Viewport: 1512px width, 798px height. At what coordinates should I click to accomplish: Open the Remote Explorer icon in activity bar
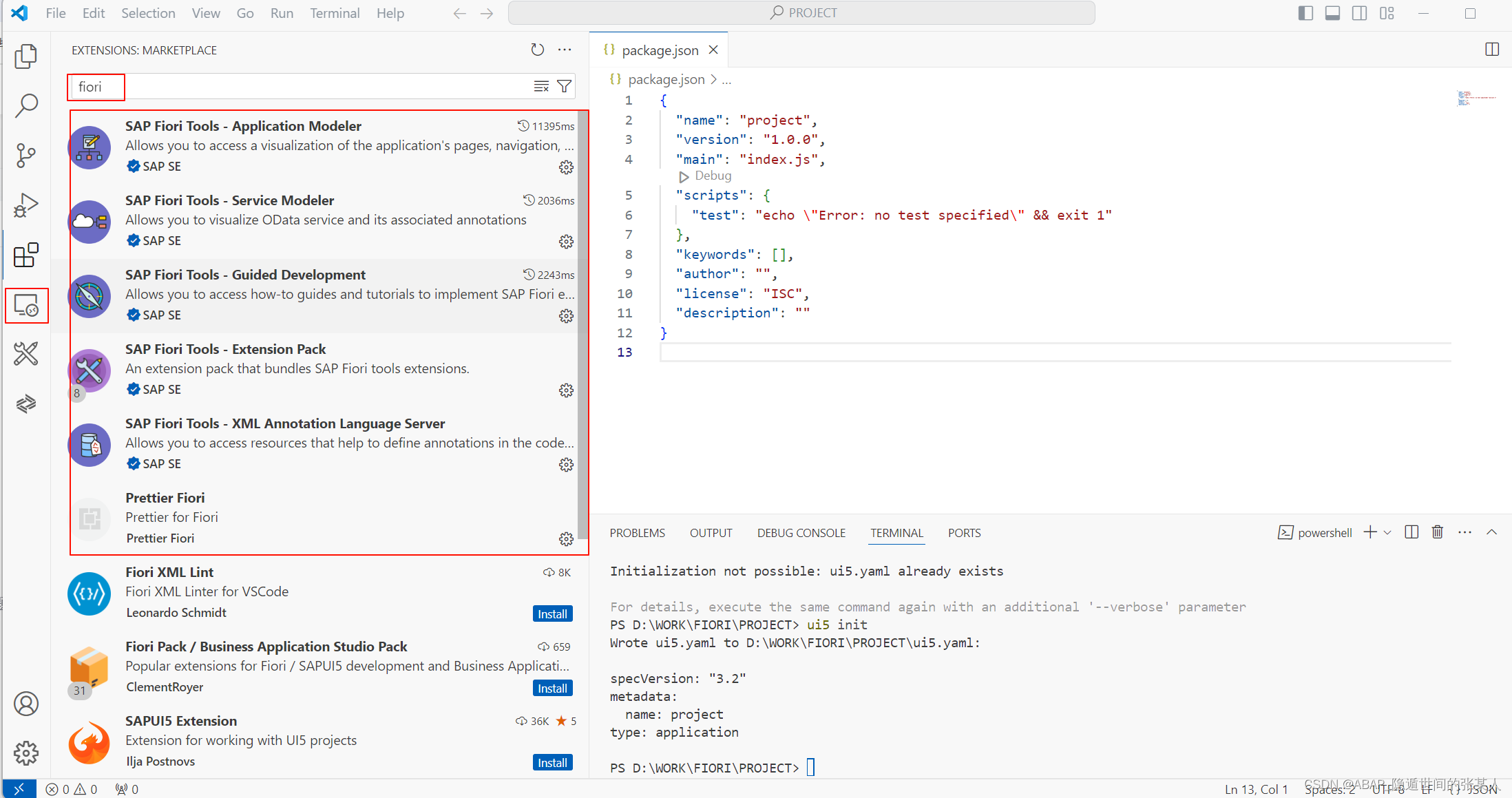(26, 305)
